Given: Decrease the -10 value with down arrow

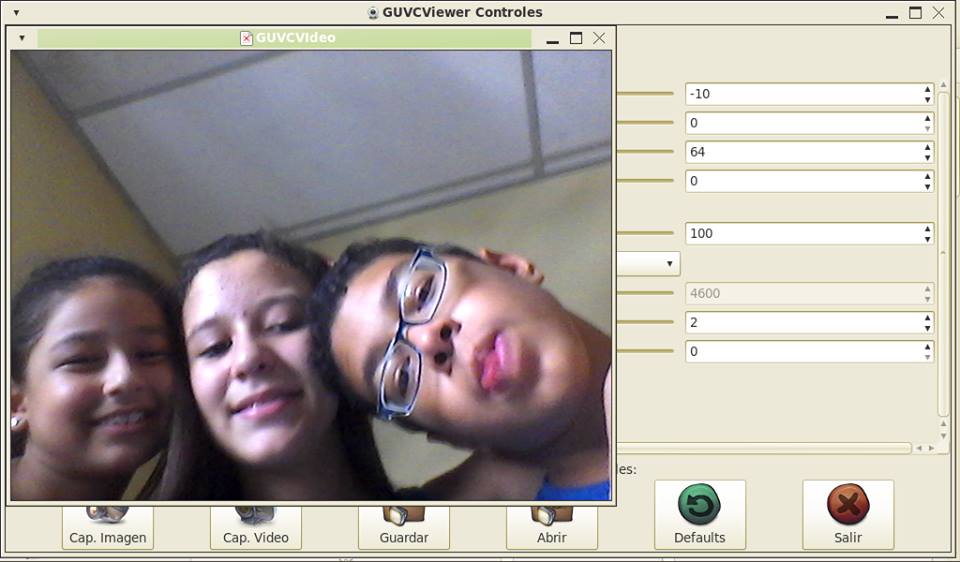Looking at the screenshot, I should point(928,99).
